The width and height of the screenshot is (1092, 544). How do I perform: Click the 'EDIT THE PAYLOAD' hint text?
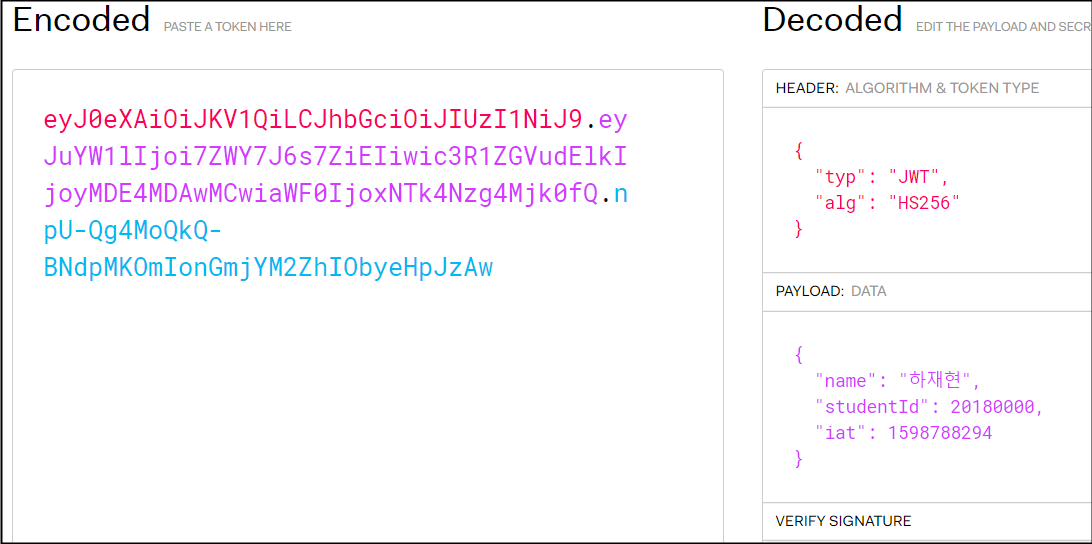pyautogui.click(x=1002, y=27)
